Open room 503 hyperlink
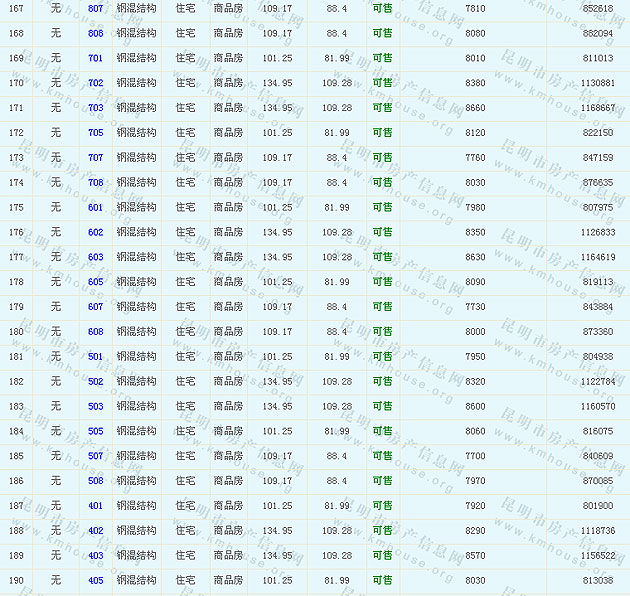This screenshot has height=596, width=630. coord(95,406)
